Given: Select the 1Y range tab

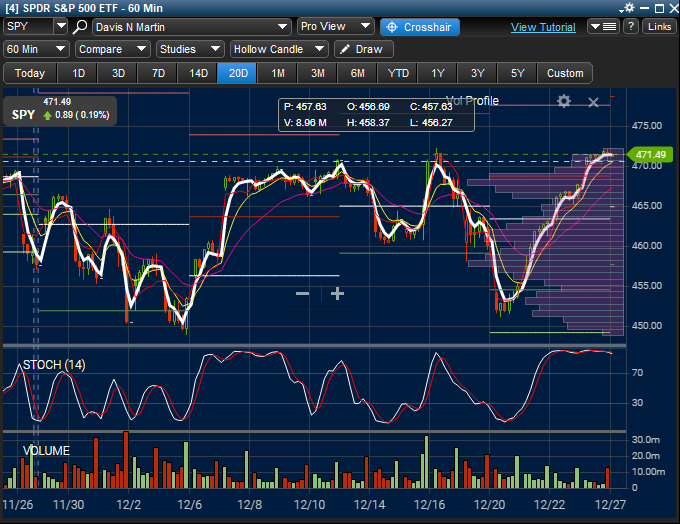Looking at the screenshot, I should coord(438,73).
